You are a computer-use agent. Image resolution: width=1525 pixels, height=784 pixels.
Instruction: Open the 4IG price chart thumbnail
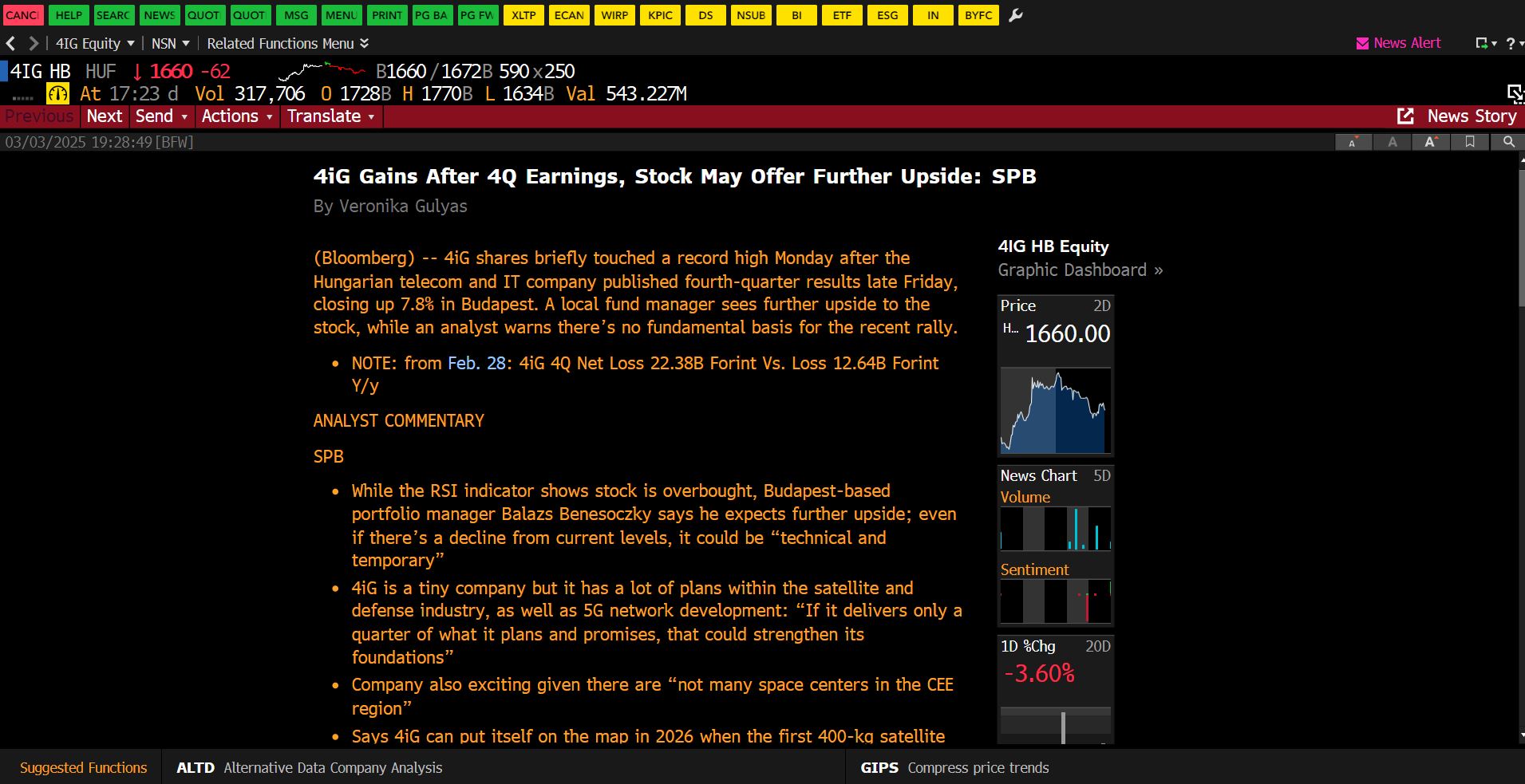[x=1055, y=410]
